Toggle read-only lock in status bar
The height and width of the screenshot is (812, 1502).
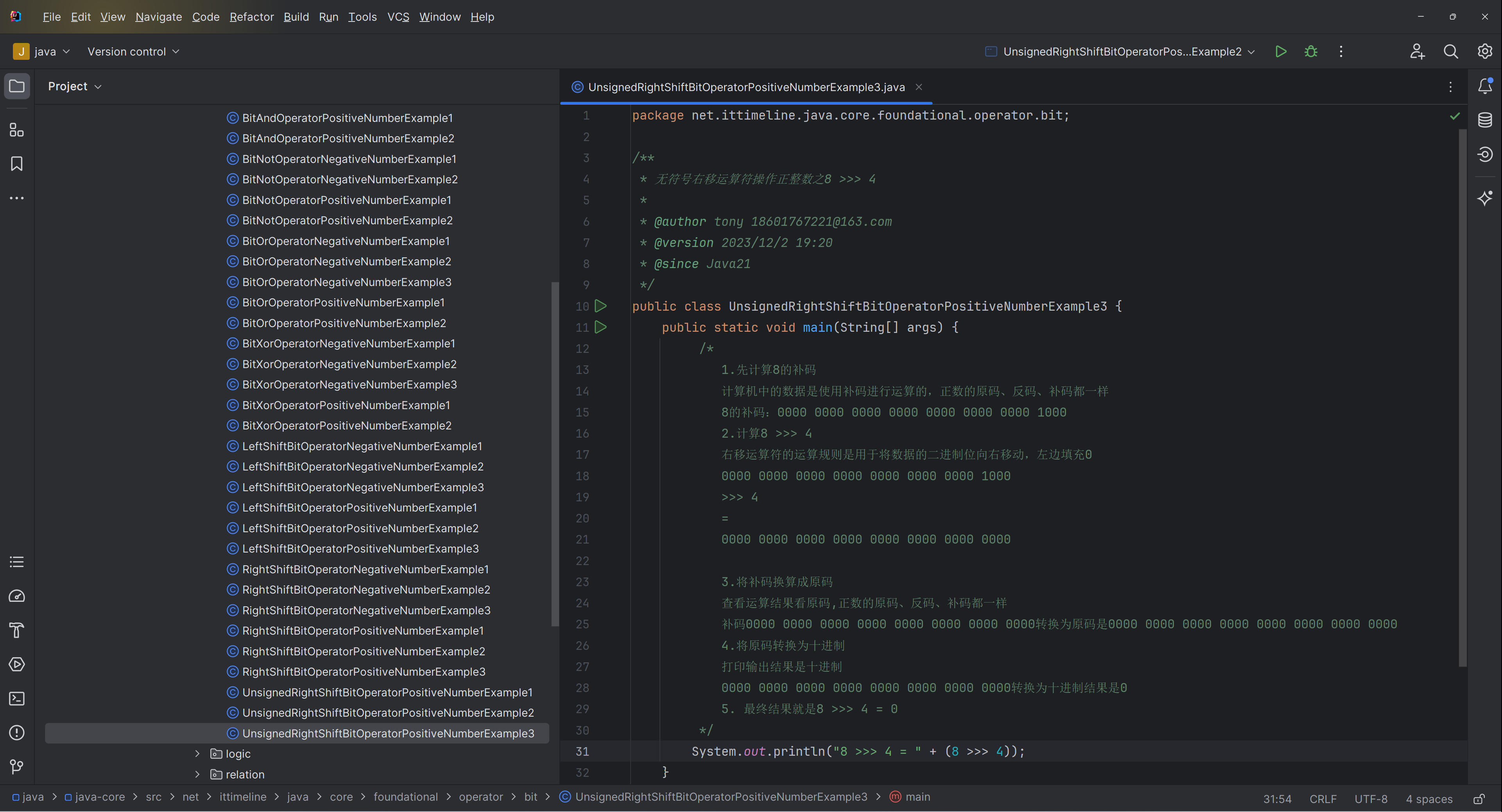click(x=1479, y=799)
